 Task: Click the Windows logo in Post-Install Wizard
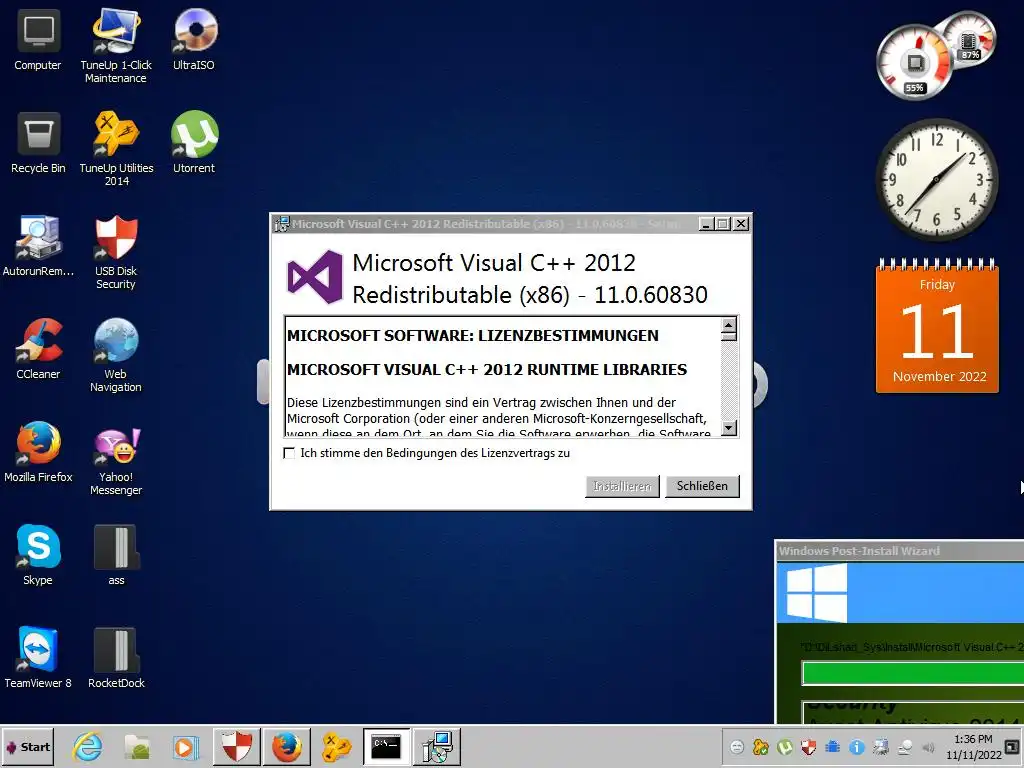[x=817, y=593]
